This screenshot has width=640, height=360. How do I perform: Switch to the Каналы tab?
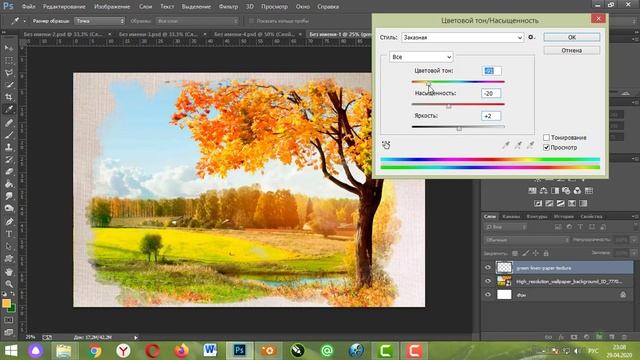point(511,216)
